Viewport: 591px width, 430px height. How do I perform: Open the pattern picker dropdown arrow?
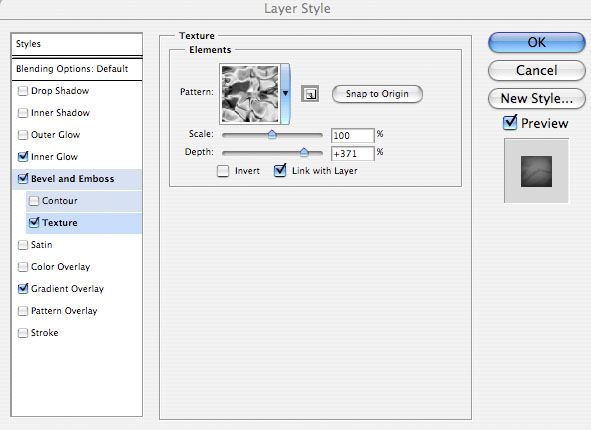pyautogui.click(x=285, y=94)
